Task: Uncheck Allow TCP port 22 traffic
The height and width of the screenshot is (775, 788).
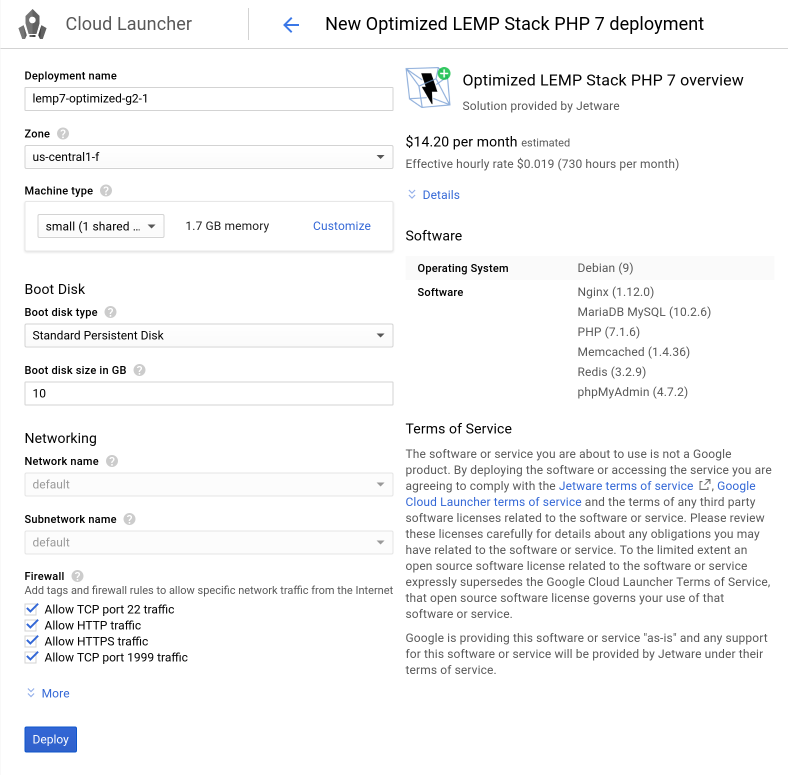Action: coord(32,609)
